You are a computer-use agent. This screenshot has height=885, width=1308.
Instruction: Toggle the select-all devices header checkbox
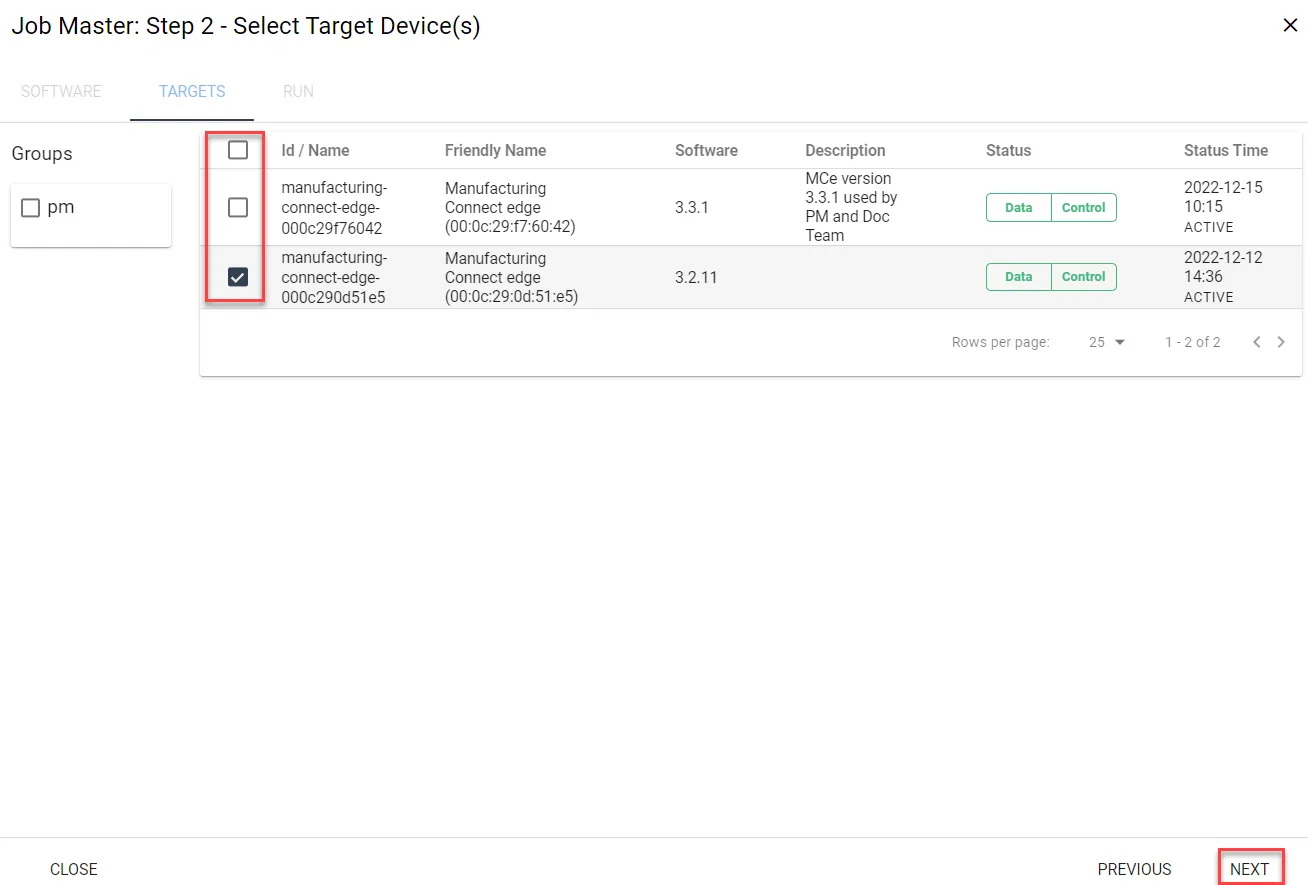click(238, 150)
